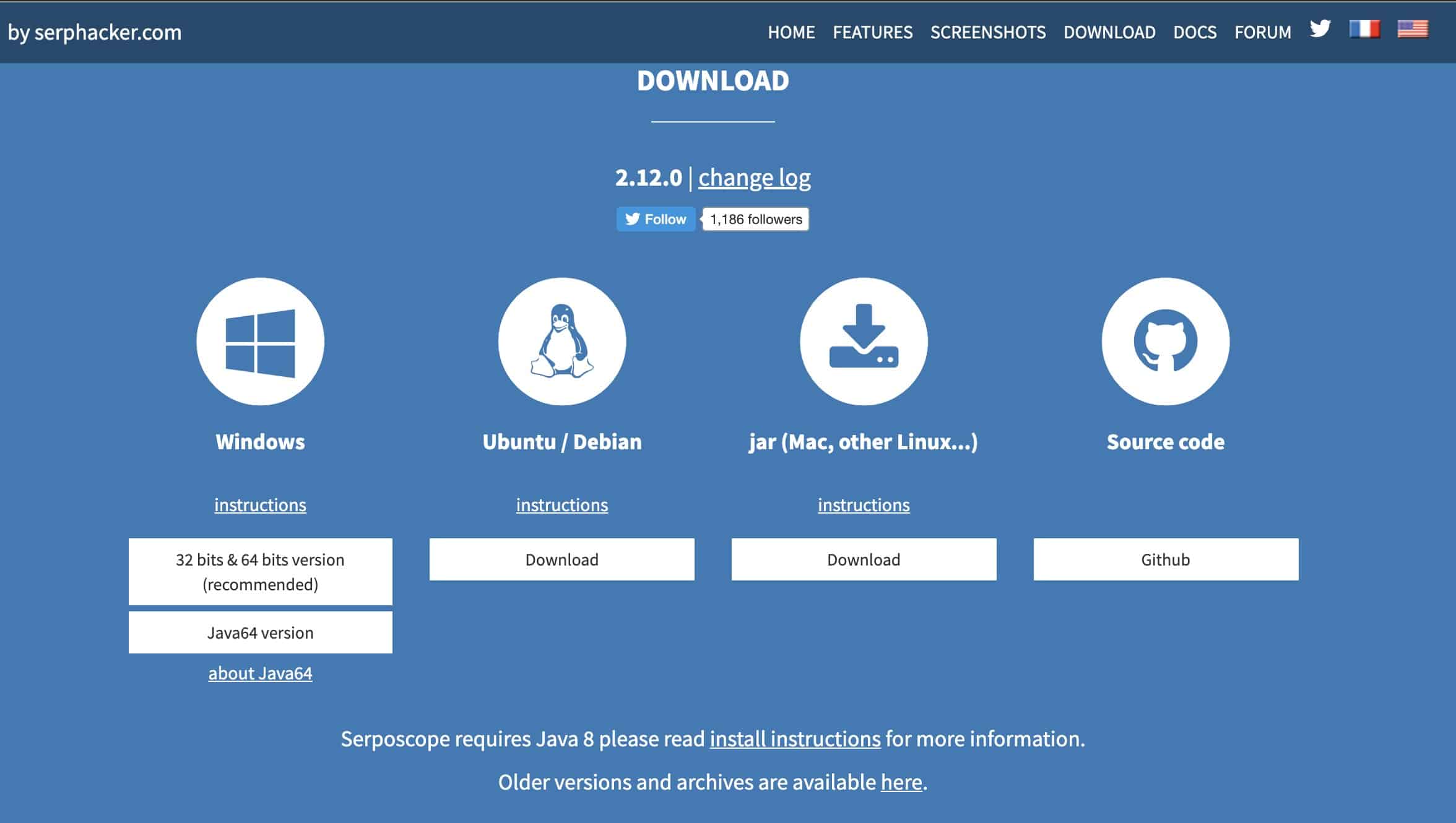This screenshot has height=823, width=1456.
Task: Click the 'Windows' heading text
Action: pos(260,442)
